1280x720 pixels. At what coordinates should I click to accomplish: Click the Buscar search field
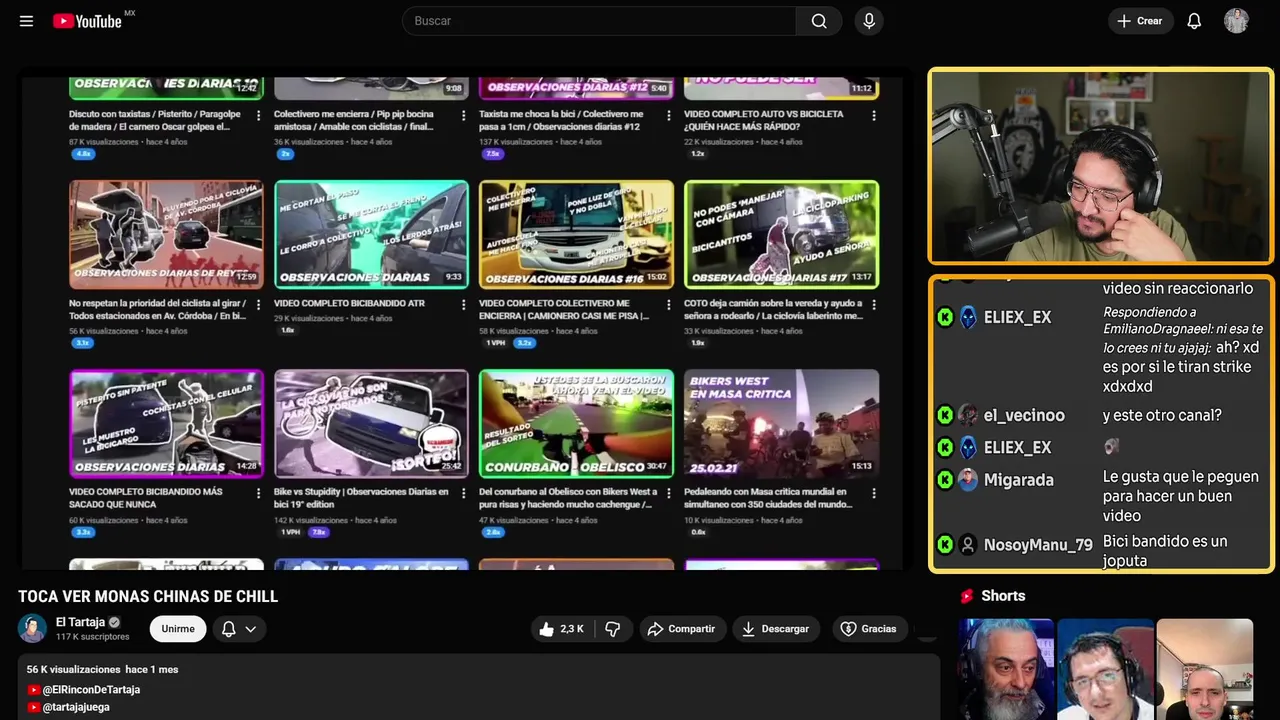coord(599,21)
